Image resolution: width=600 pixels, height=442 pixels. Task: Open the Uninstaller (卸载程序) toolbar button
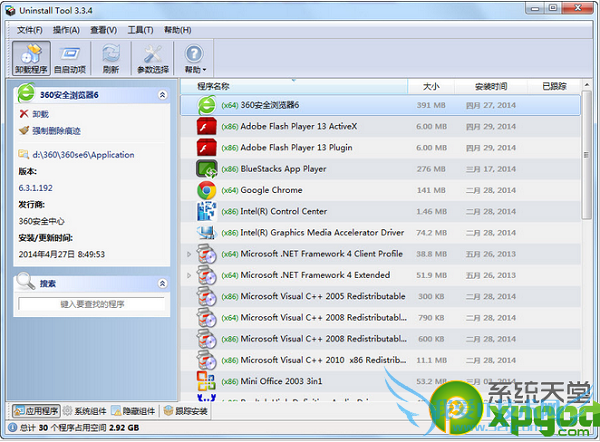(31, 58)
